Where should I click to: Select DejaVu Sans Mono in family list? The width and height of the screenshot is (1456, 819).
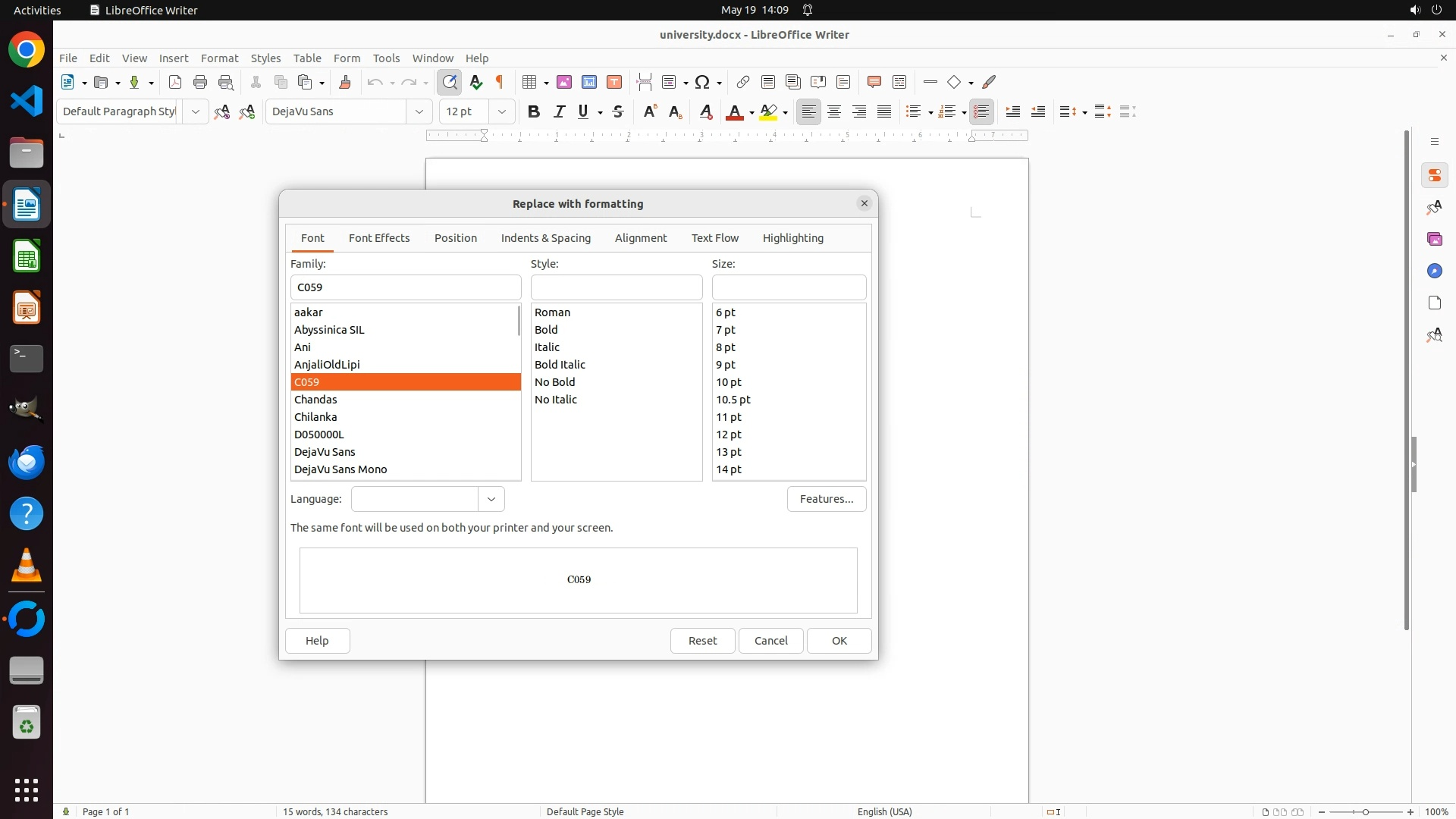point(340,469)
